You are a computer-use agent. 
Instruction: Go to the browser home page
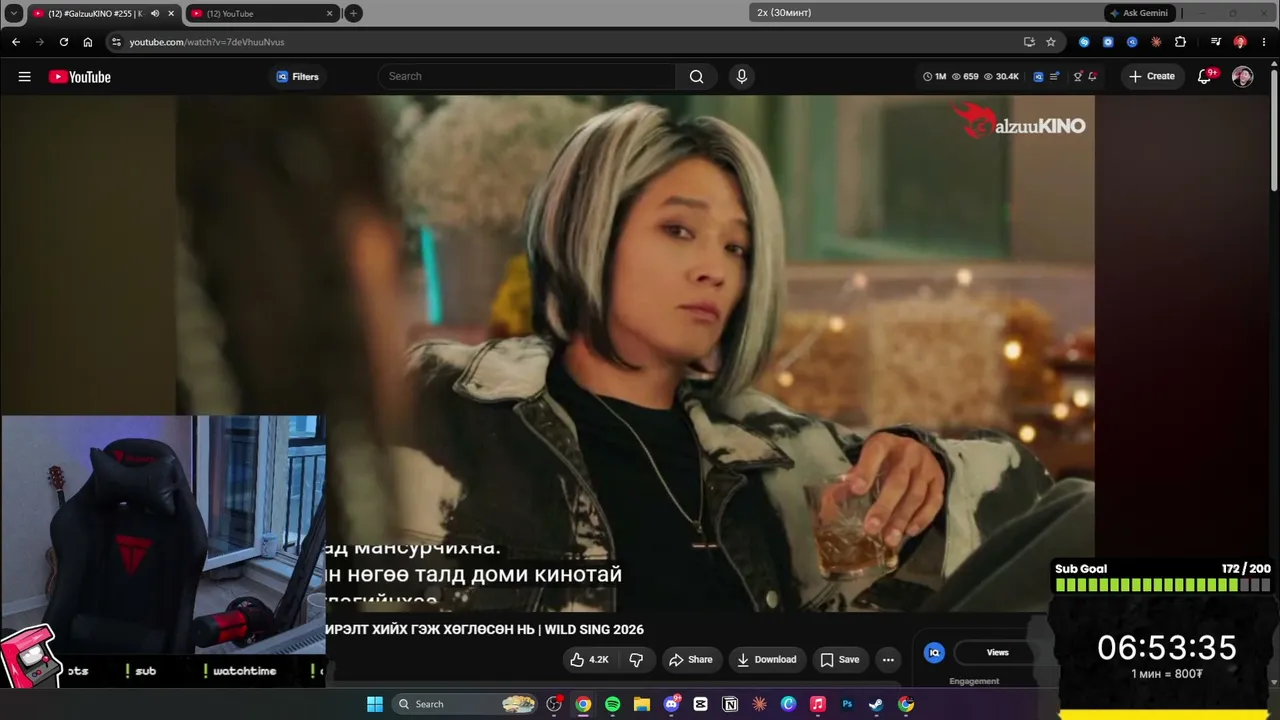pos(88,42)
